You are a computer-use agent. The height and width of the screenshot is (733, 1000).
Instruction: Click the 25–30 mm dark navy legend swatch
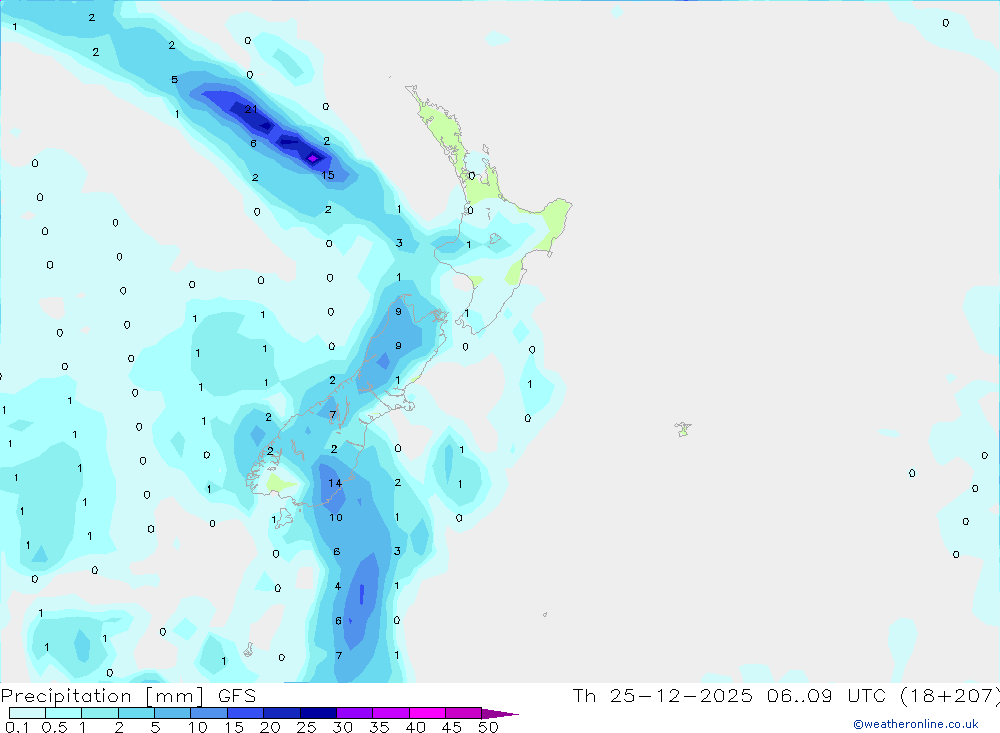[x=318, y=713]
